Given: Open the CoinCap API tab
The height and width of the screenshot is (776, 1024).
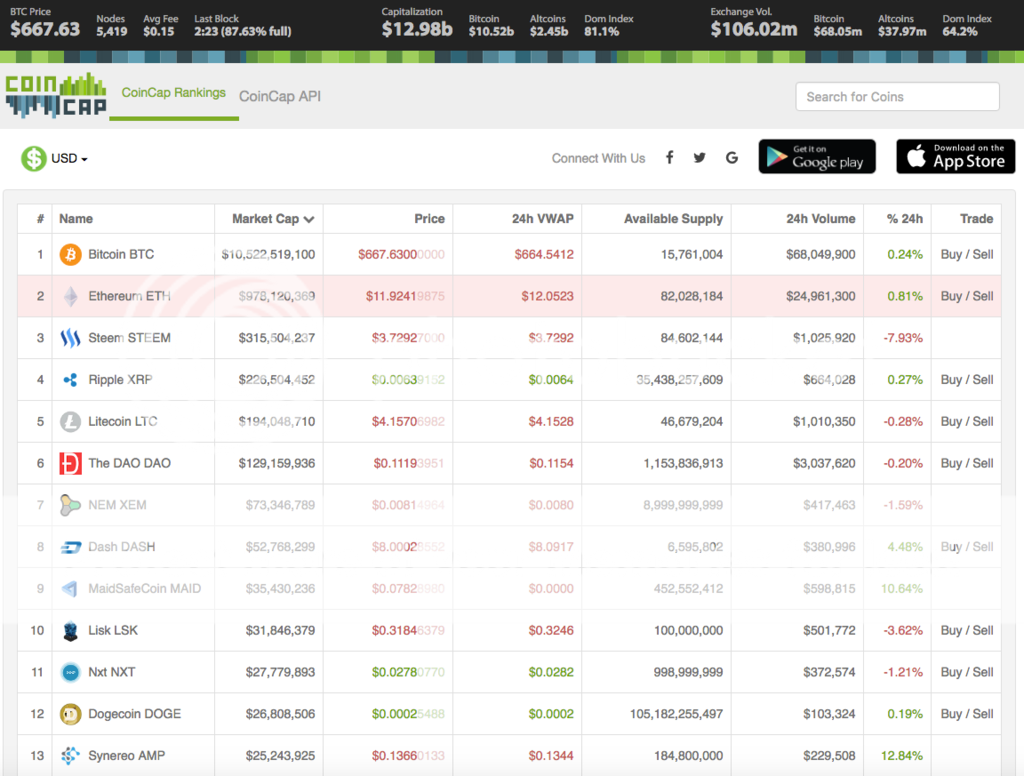Looking at the screenshot, I should [280, 96].
